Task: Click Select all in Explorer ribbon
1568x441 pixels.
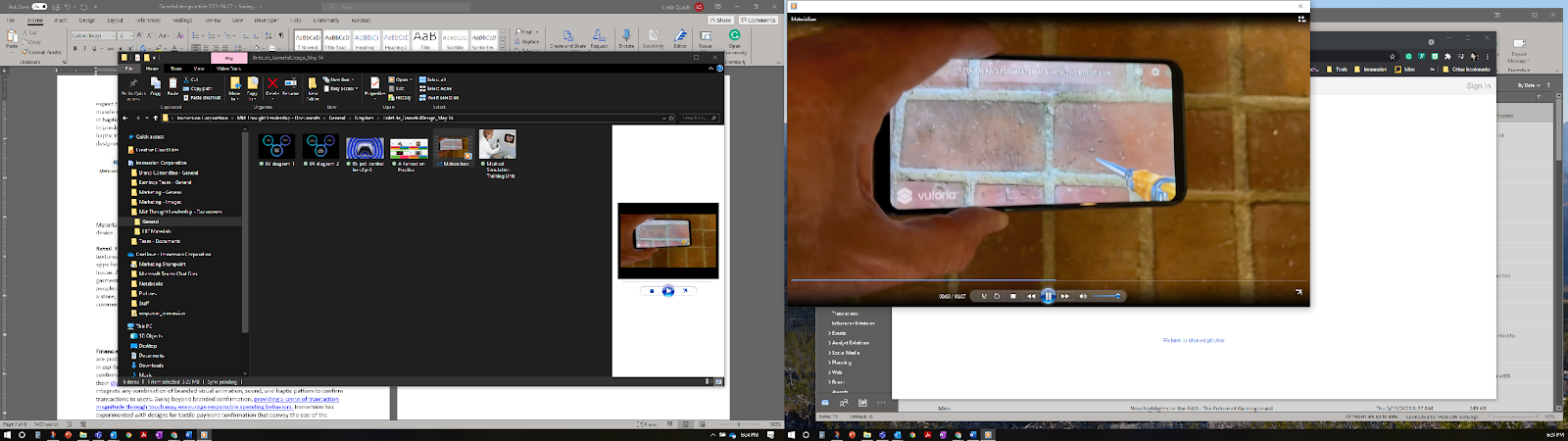Action: coord(434,79)
